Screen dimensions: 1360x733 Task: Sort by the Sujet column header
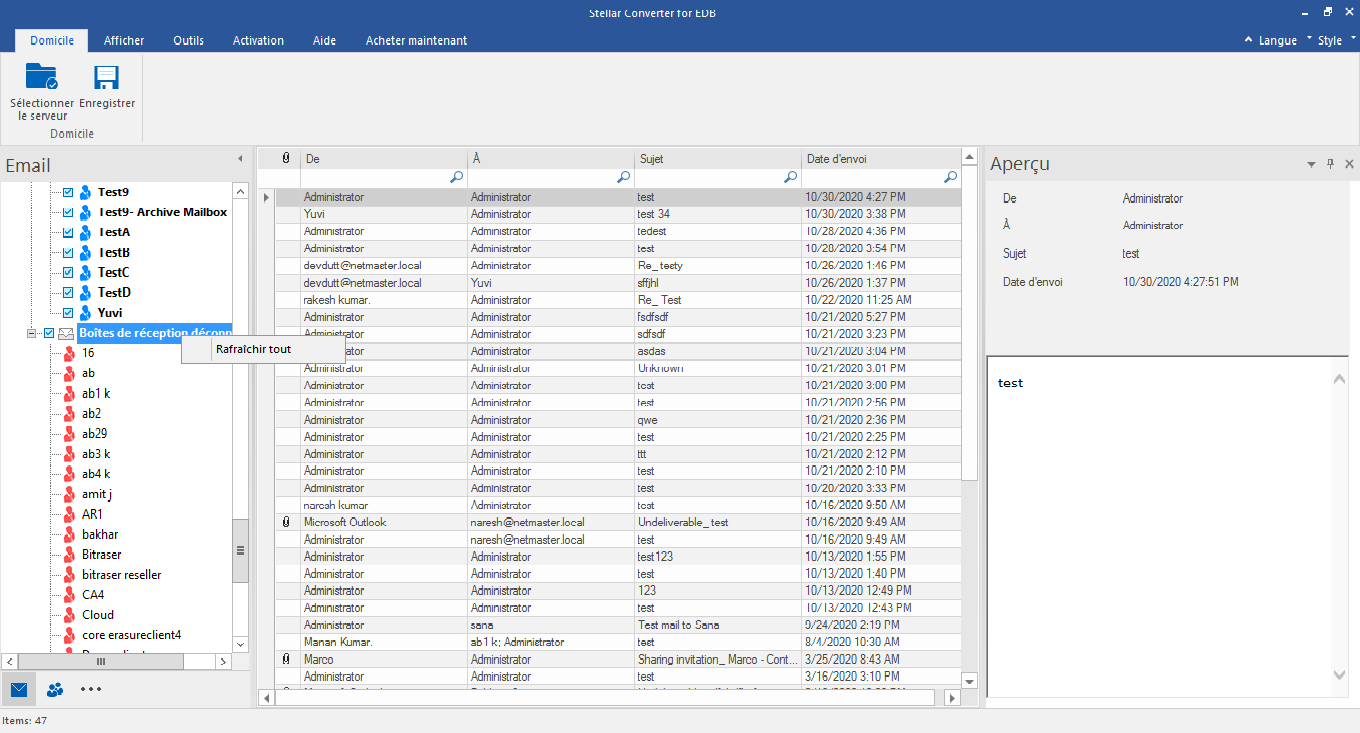717,158
